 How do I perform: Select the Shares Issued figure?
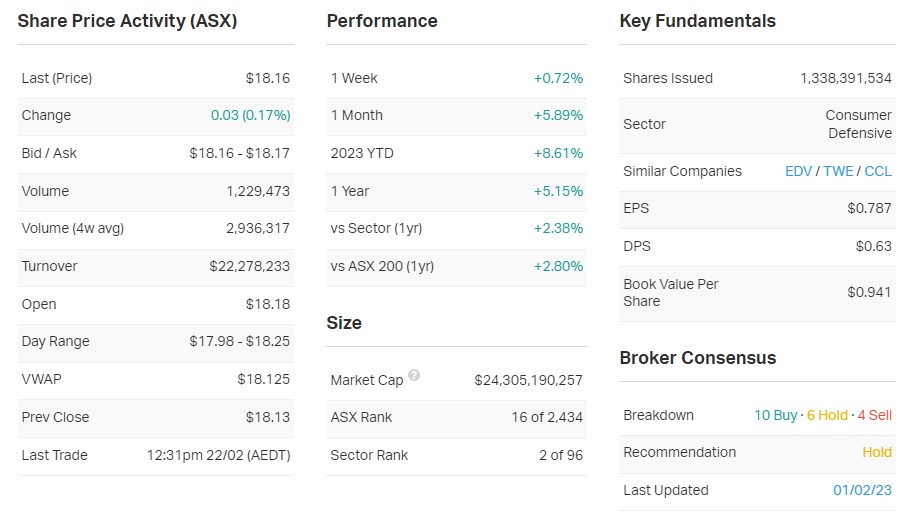845,78
